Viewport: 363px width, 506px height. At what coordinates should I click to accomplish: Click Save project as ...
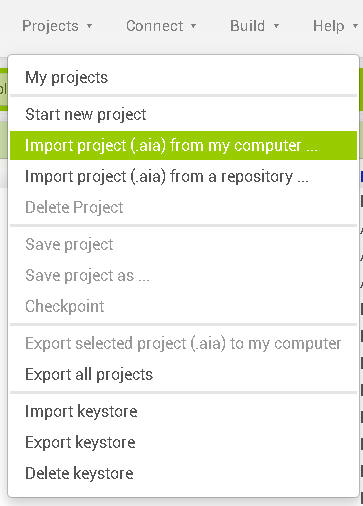(183, 275)
